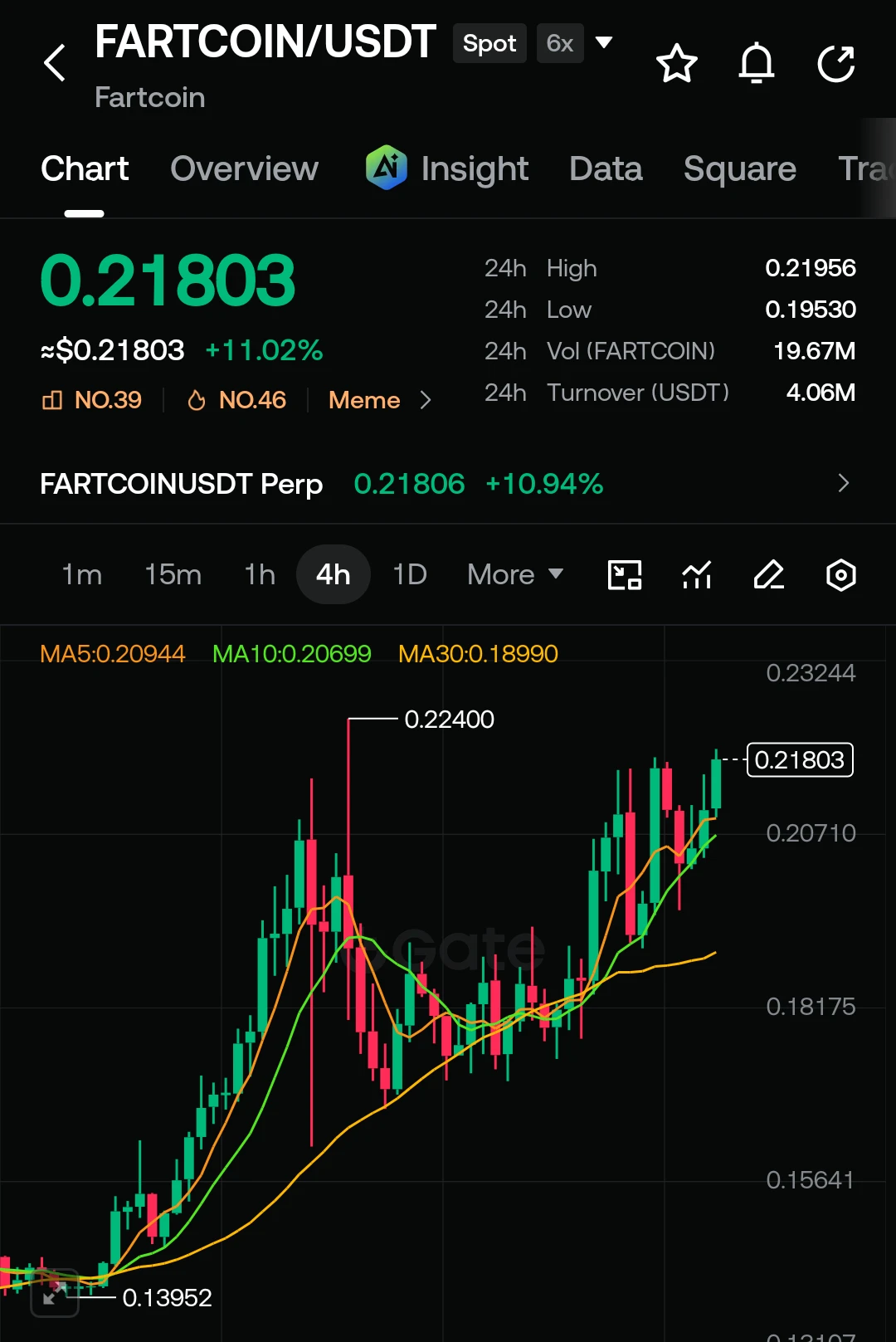Open the drawing tools pencil icon
This screenshot has height=1342, width=896.
tap(769, 574)
